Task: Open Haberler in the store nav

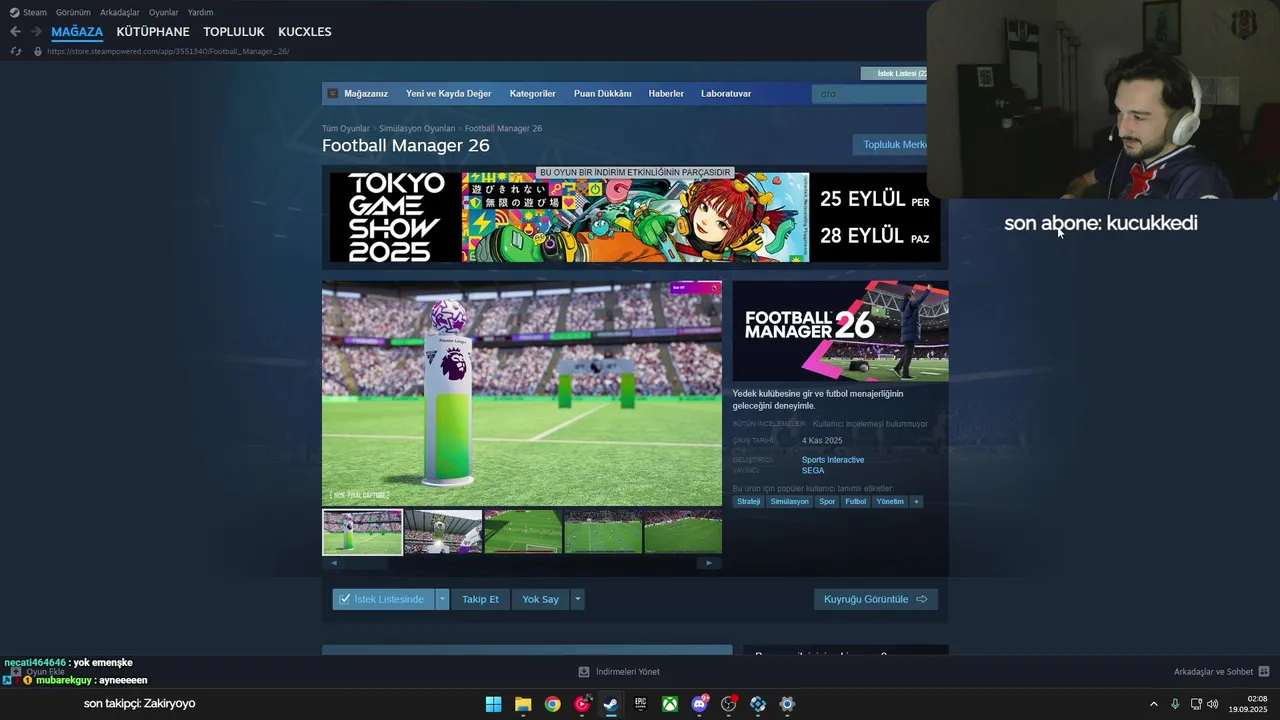Action: [x=666, y=94]
